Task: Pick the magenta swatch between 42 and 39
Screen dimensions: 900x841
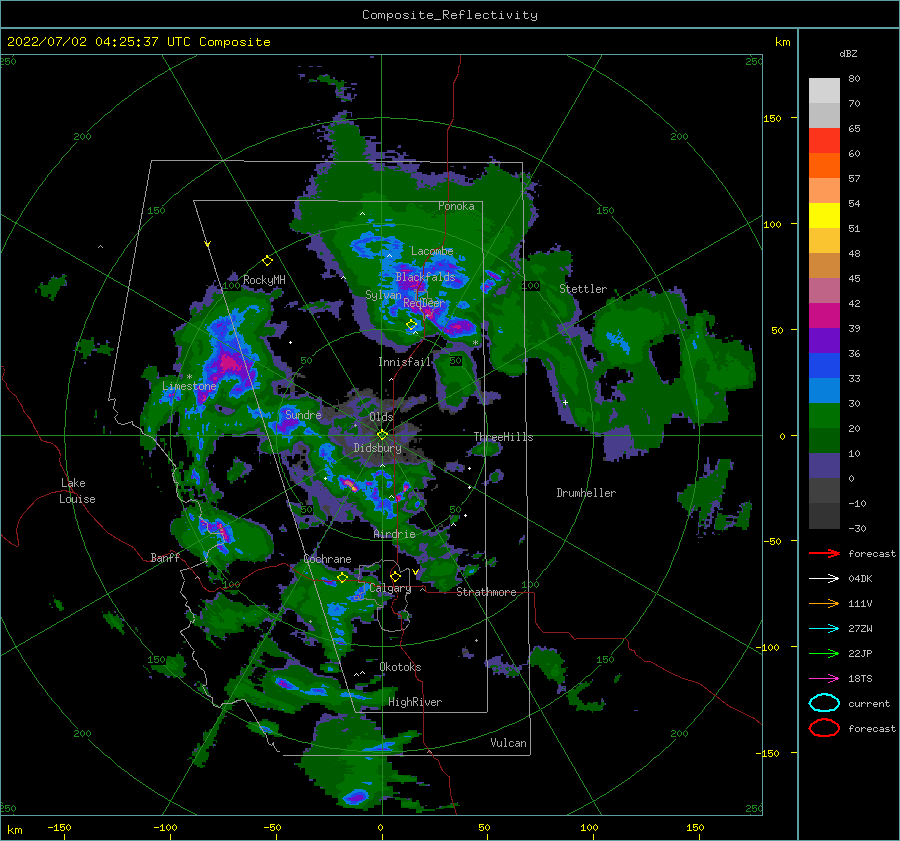Action: point(824,316)
